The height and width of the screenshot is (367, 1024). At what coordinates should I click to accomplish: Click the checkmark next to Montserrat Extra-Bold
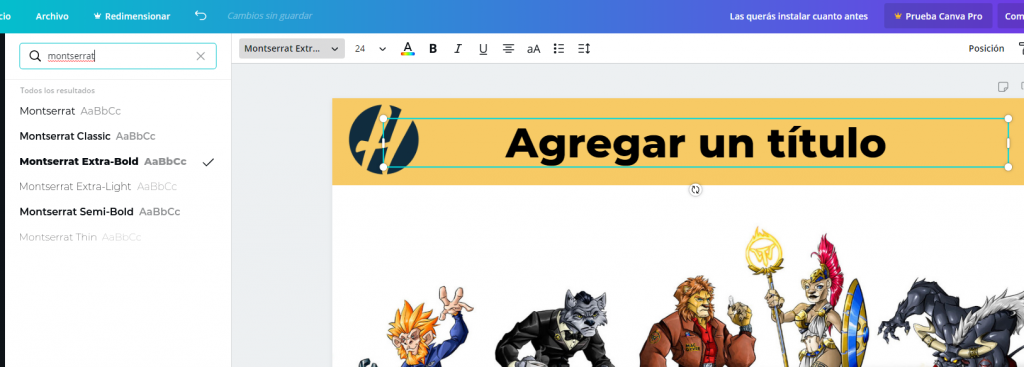[x=208, y=162]
